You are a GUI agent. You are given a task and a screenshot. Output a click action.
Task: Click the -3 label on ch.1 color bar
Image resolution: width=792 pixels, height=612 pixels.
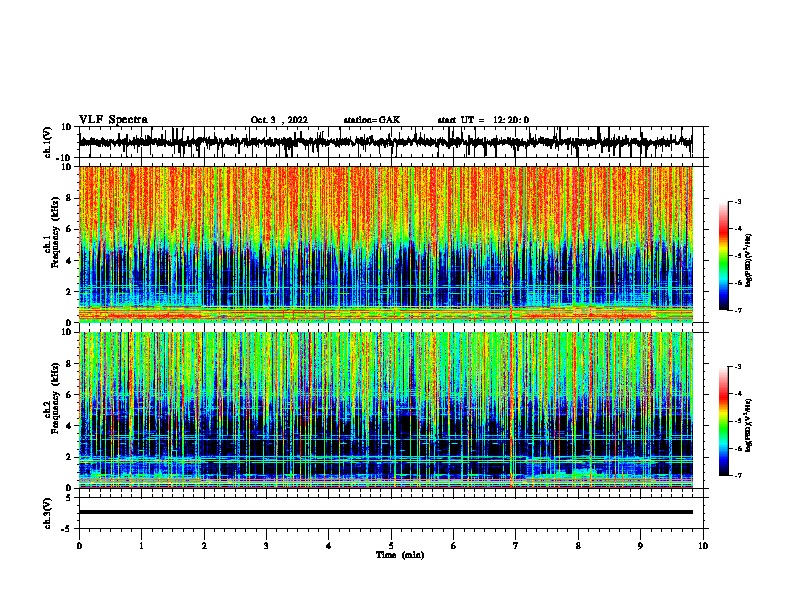(737, 201)
